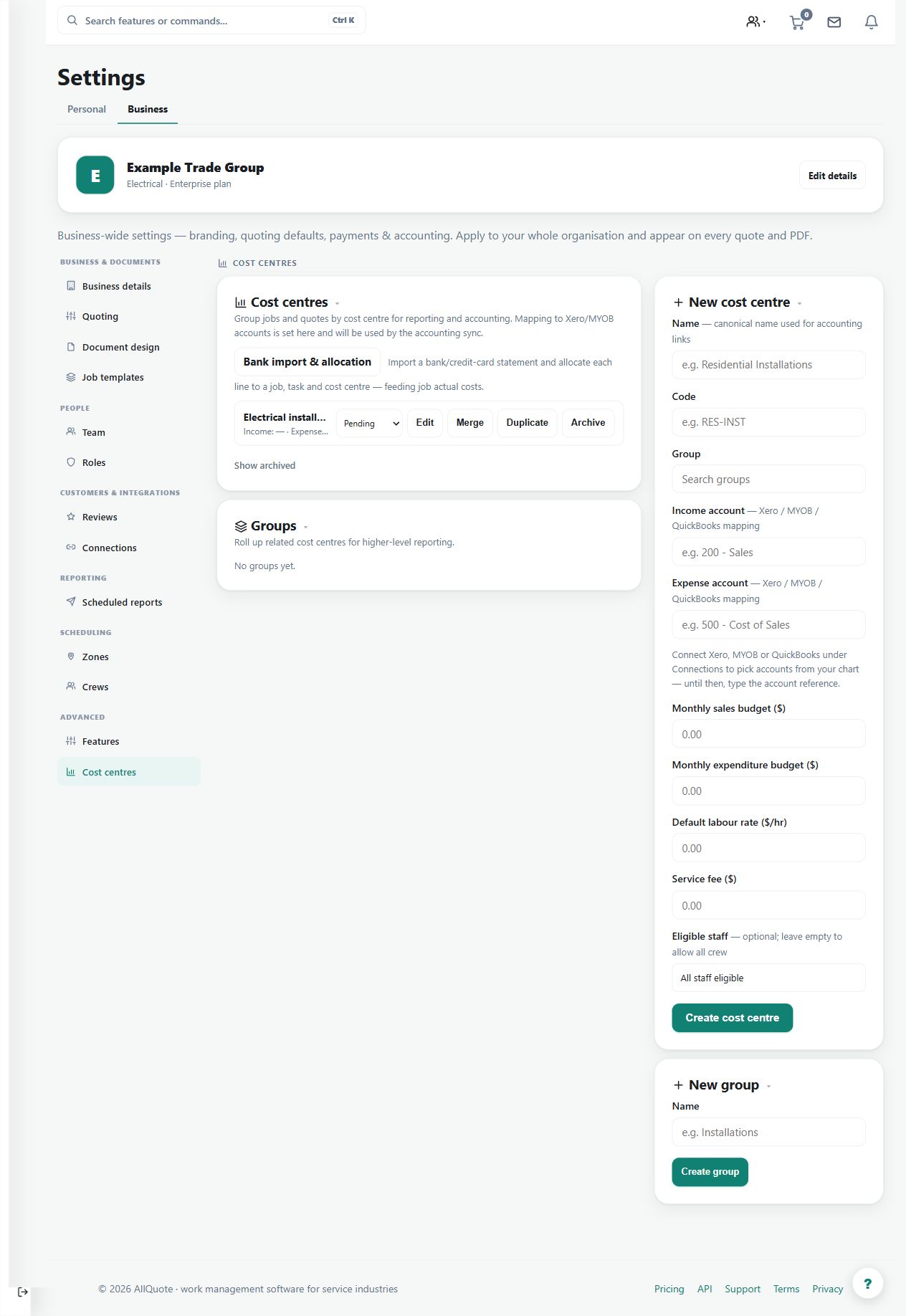Screen dimensions: 906x1316
Task: Switch to the Personal tab
Action: coord(87,109)
